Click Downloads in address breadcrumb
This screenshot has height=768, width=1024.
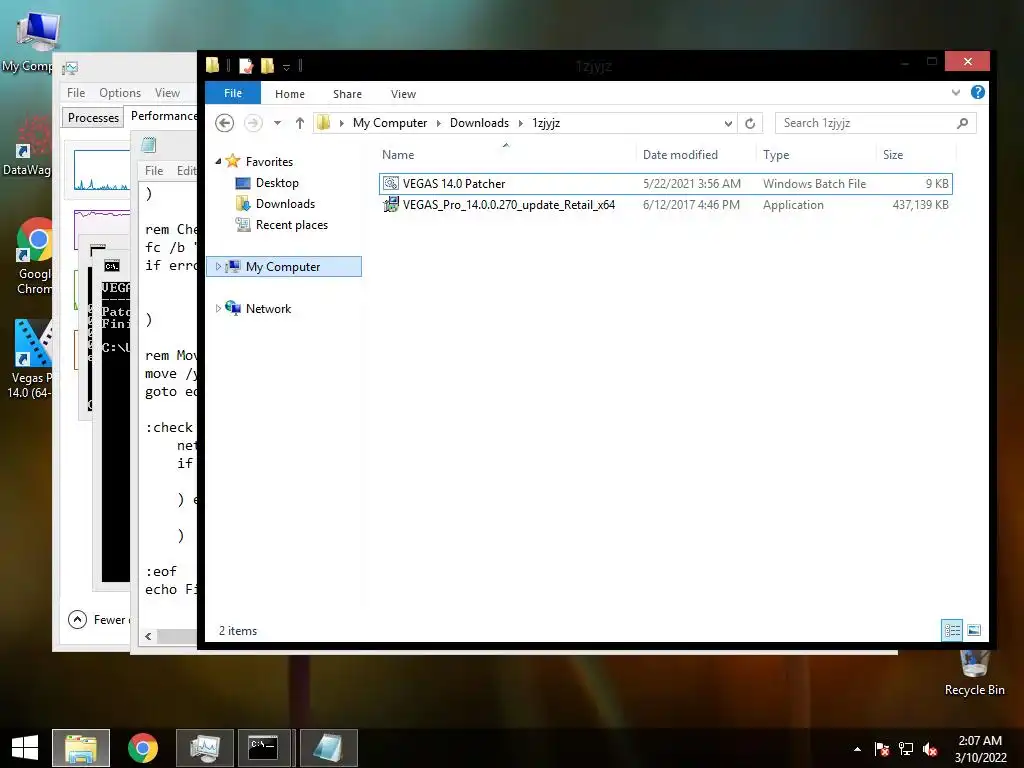point(479,123)
